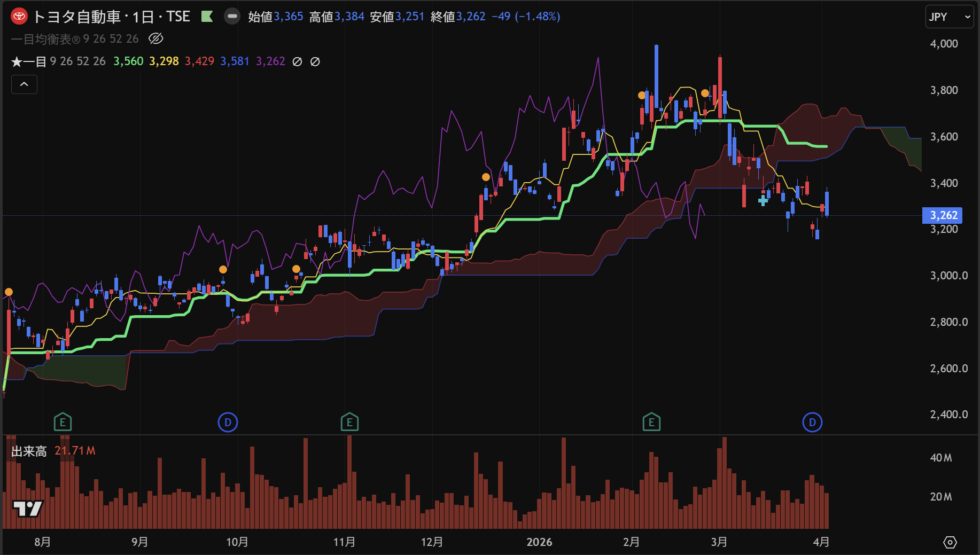980x555 pixels.
Task: Click the earnings E marker near August
Action: tap(63, 423)
